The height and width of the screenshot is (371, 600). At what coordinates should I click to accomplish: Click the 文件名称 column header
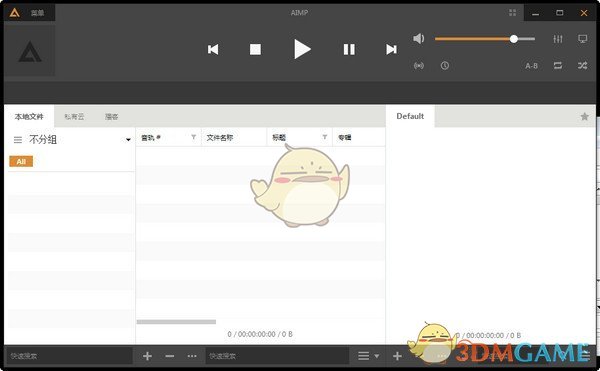(x=234, y=138)
